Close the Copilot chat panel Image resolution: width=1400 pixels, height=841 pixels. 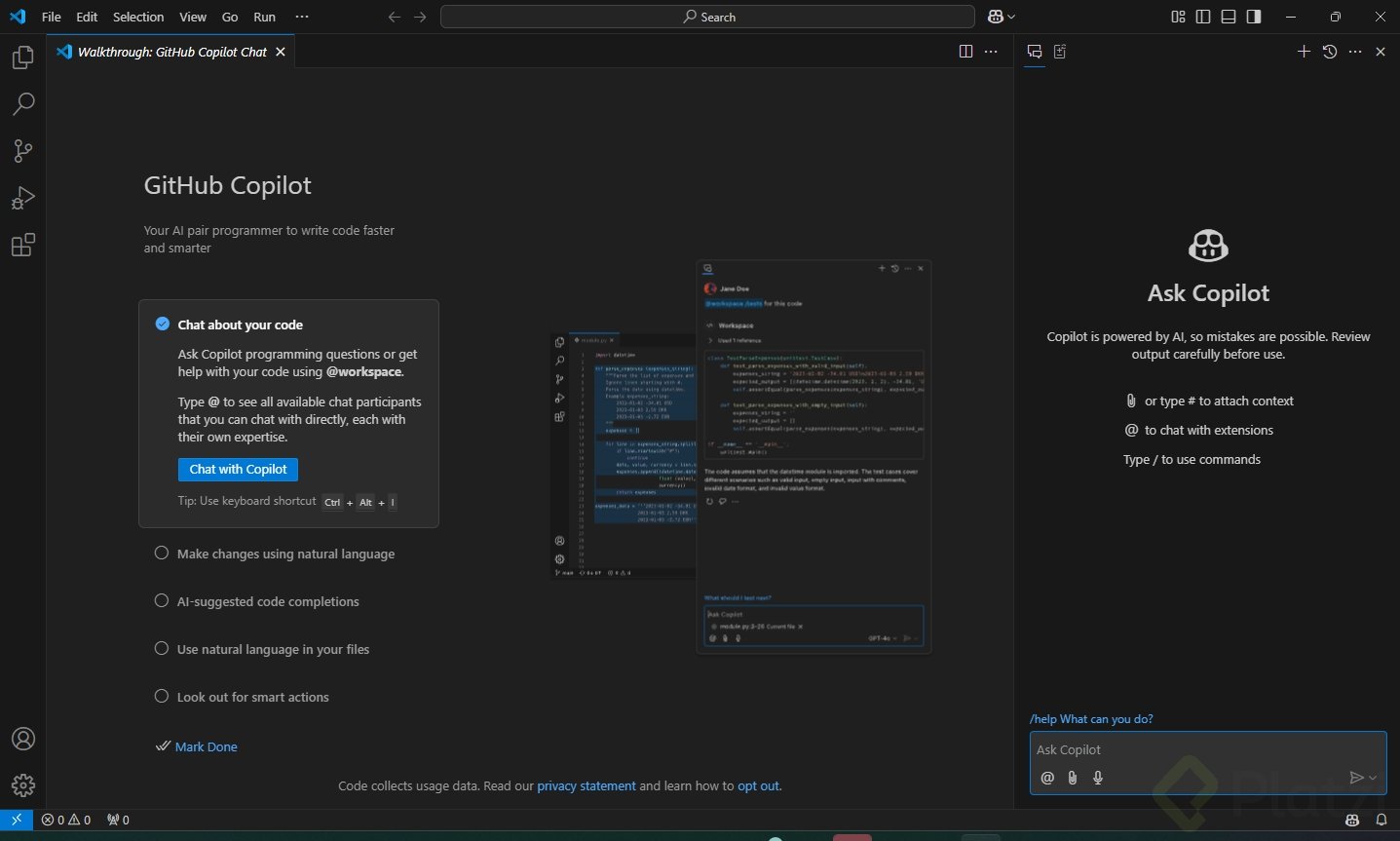(x=1381, y=52)
